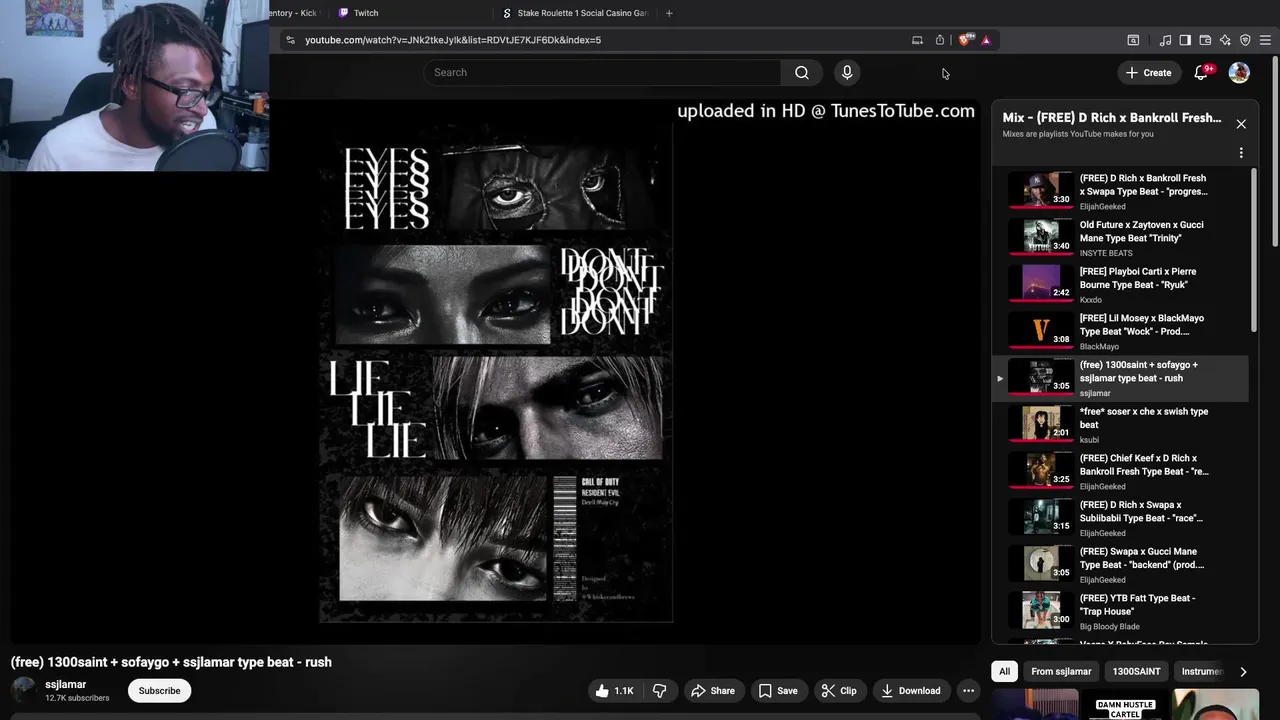This screenshot has width=1280, height=720.
Task: Switch to the Twitch tab
Action: tap(366, 13)
